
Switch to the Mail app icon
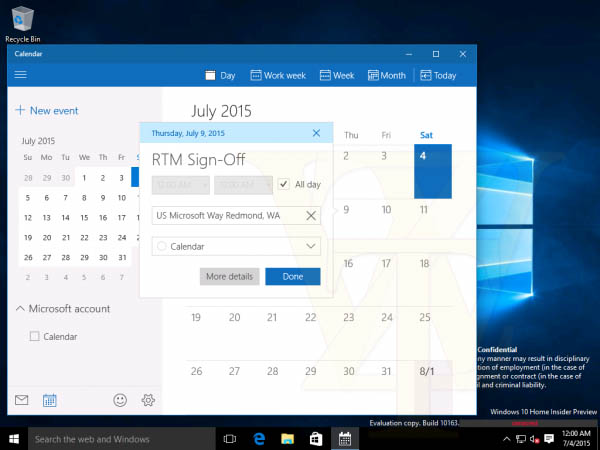pos(21,400)
